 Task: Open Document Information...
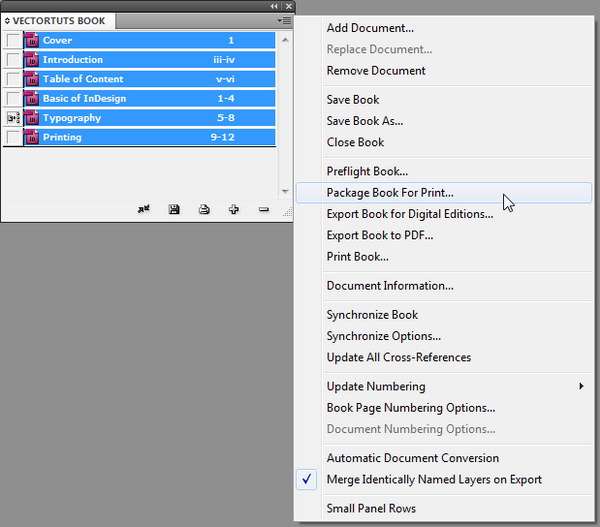coord(390,286)
